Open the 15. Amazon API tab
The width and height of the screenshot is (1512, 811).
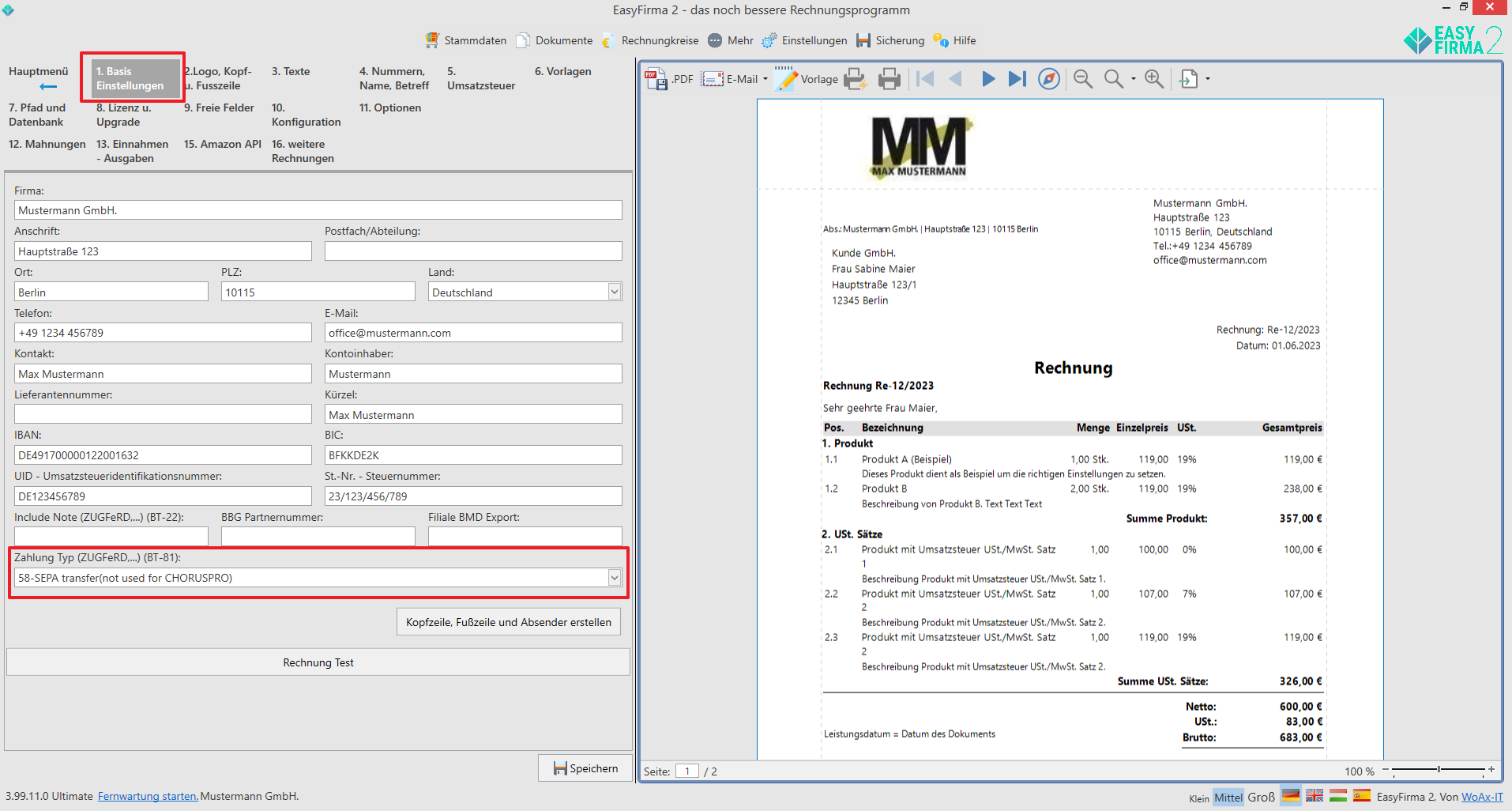pos(223,144)
